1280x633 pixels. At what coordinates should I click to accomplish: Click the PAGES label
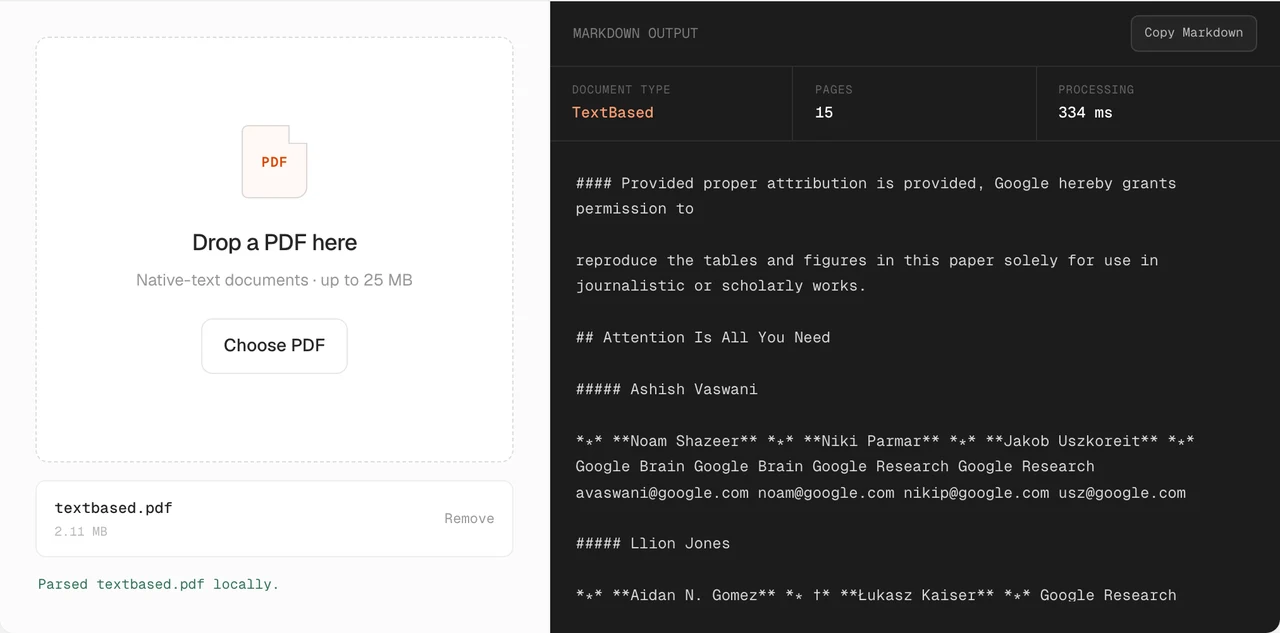coord(834,89)
